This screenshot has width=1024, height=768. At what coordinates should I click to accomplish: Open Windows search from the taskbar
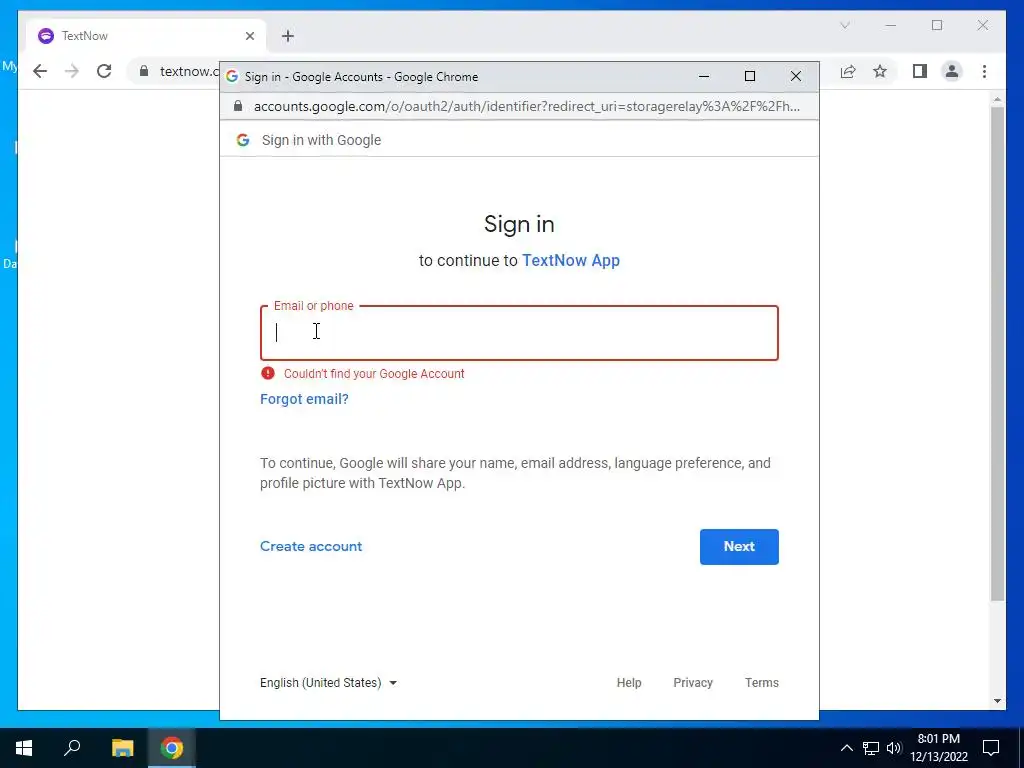tap(72, 748)
